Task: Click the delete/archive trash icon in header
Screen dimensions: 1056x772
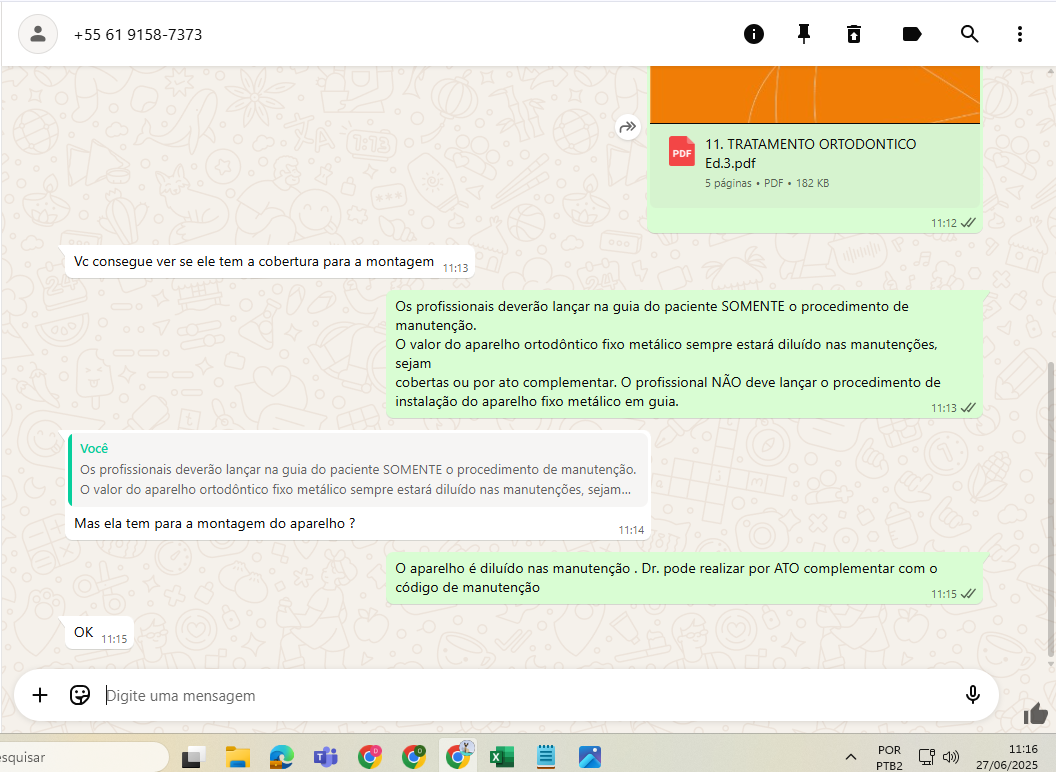Action: 853,34
